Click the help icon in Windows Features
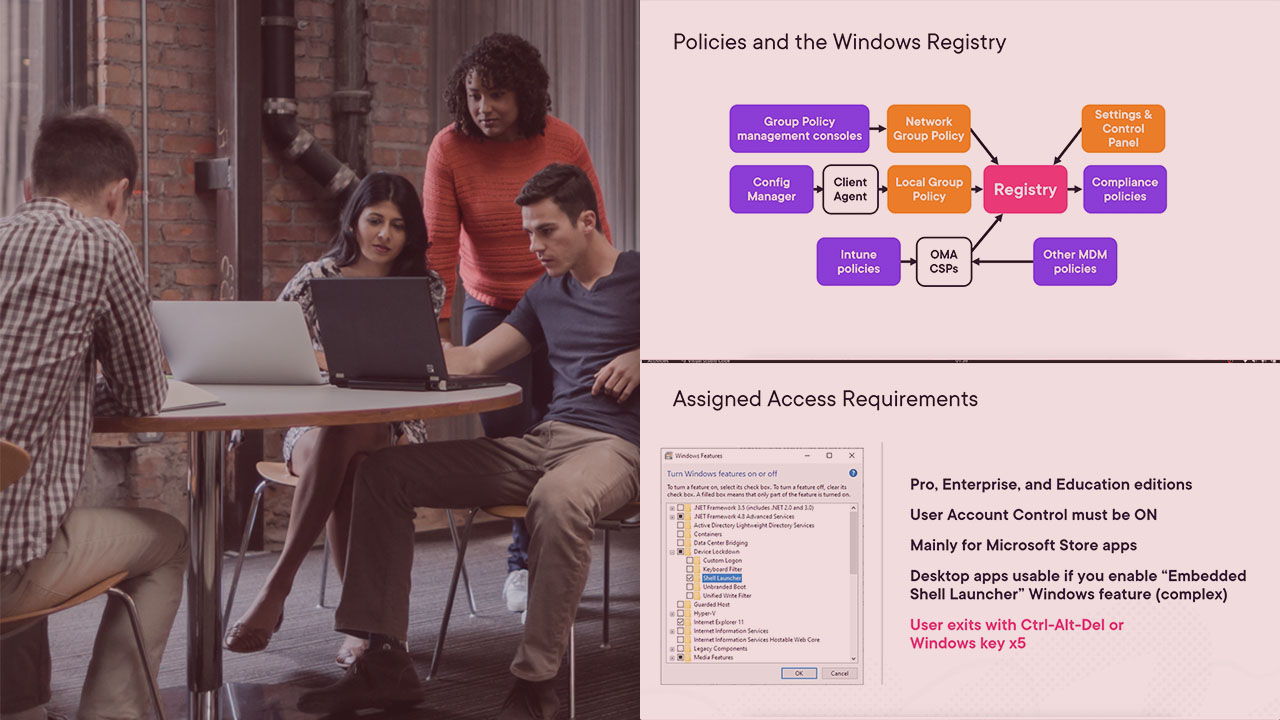 point(853,473)
